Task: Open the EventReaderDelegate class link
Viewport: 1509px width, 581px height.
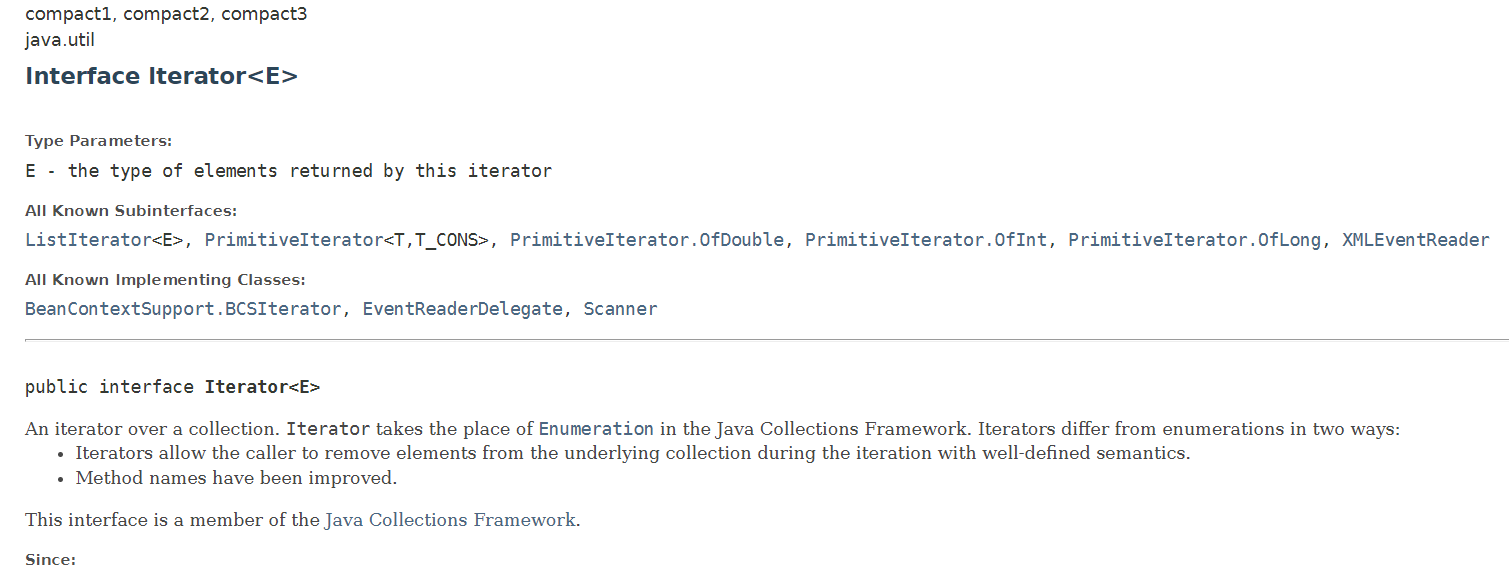Action: coord(462,309)
